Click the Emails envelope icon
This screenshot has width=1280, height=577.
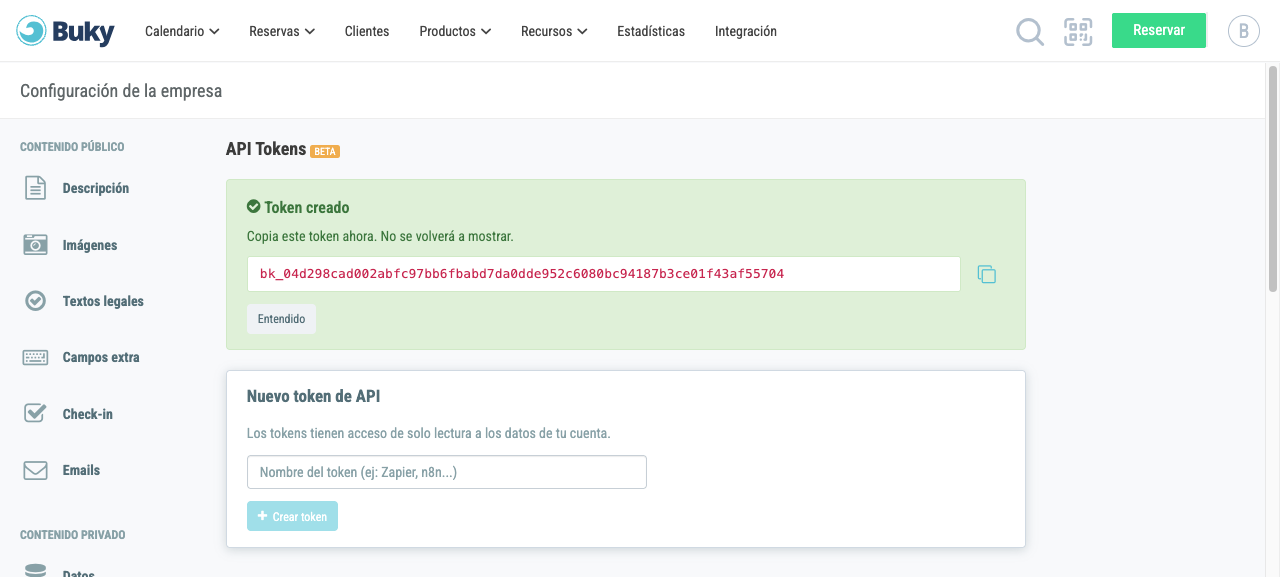pyautogui.click(x=35, y=470)
